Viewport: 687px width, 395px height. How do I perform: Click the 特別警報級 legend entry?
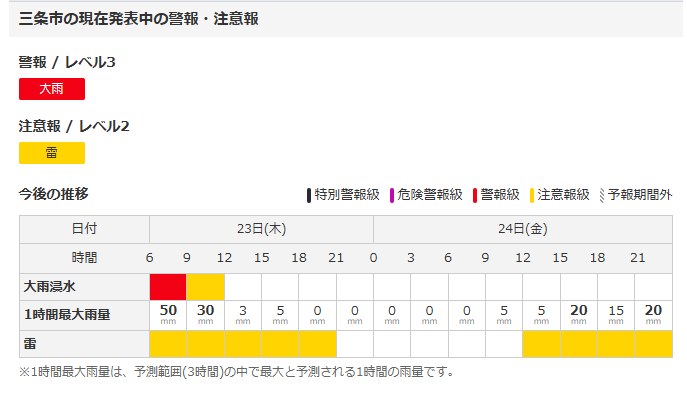pos(343,195)
